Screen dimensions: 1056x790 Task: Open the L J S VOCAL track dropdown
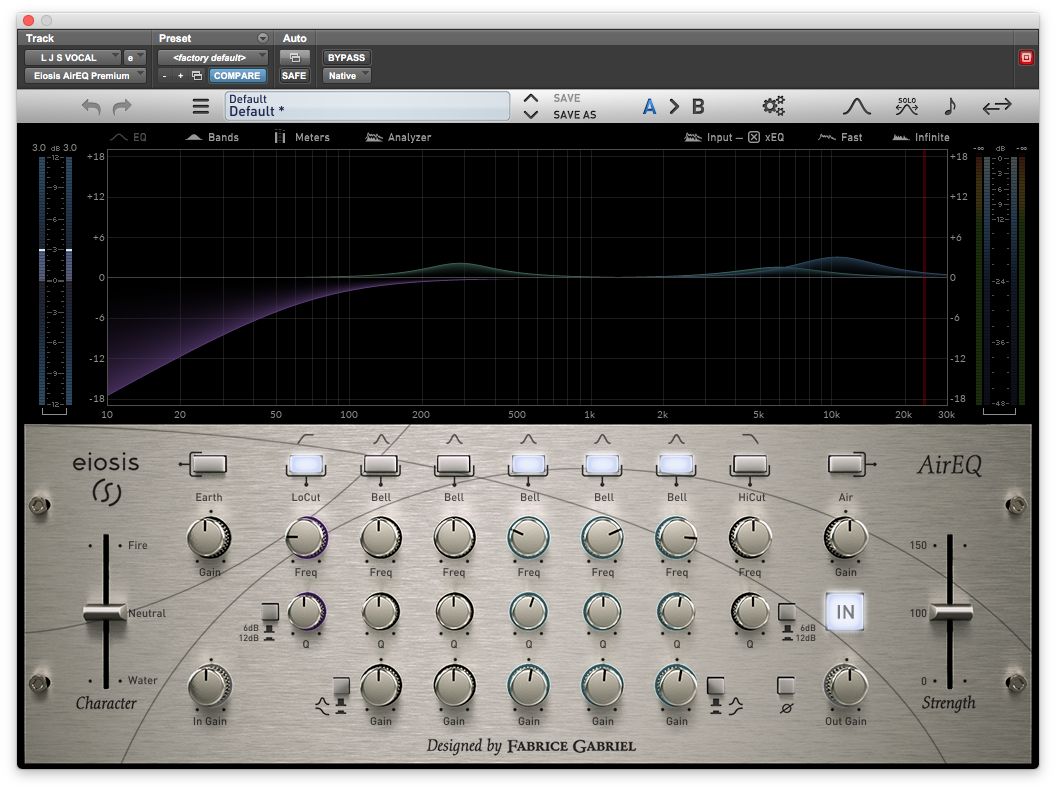73,58
